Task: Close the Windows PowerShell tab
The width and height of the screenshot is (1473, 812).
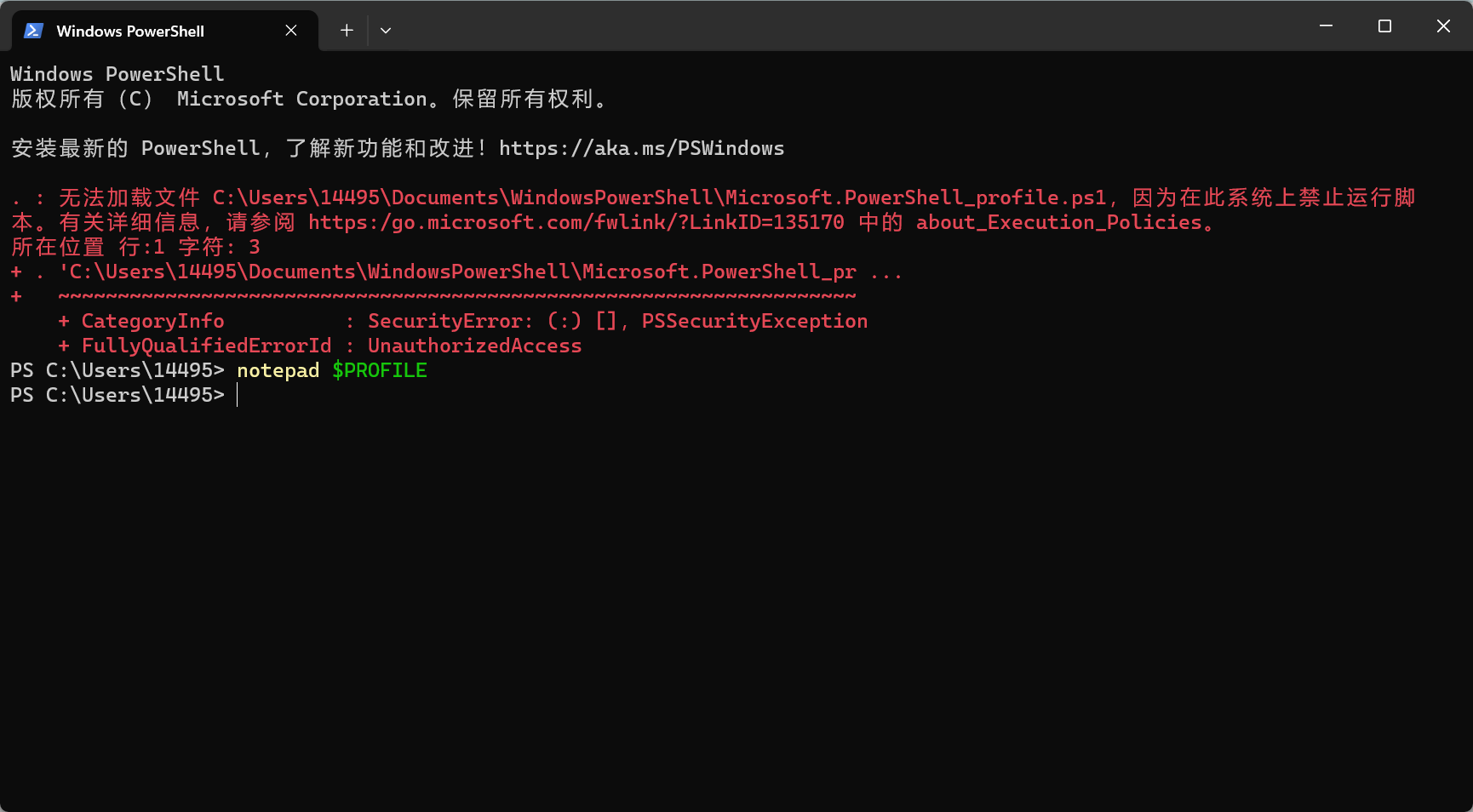Action: tap(291, 31)
